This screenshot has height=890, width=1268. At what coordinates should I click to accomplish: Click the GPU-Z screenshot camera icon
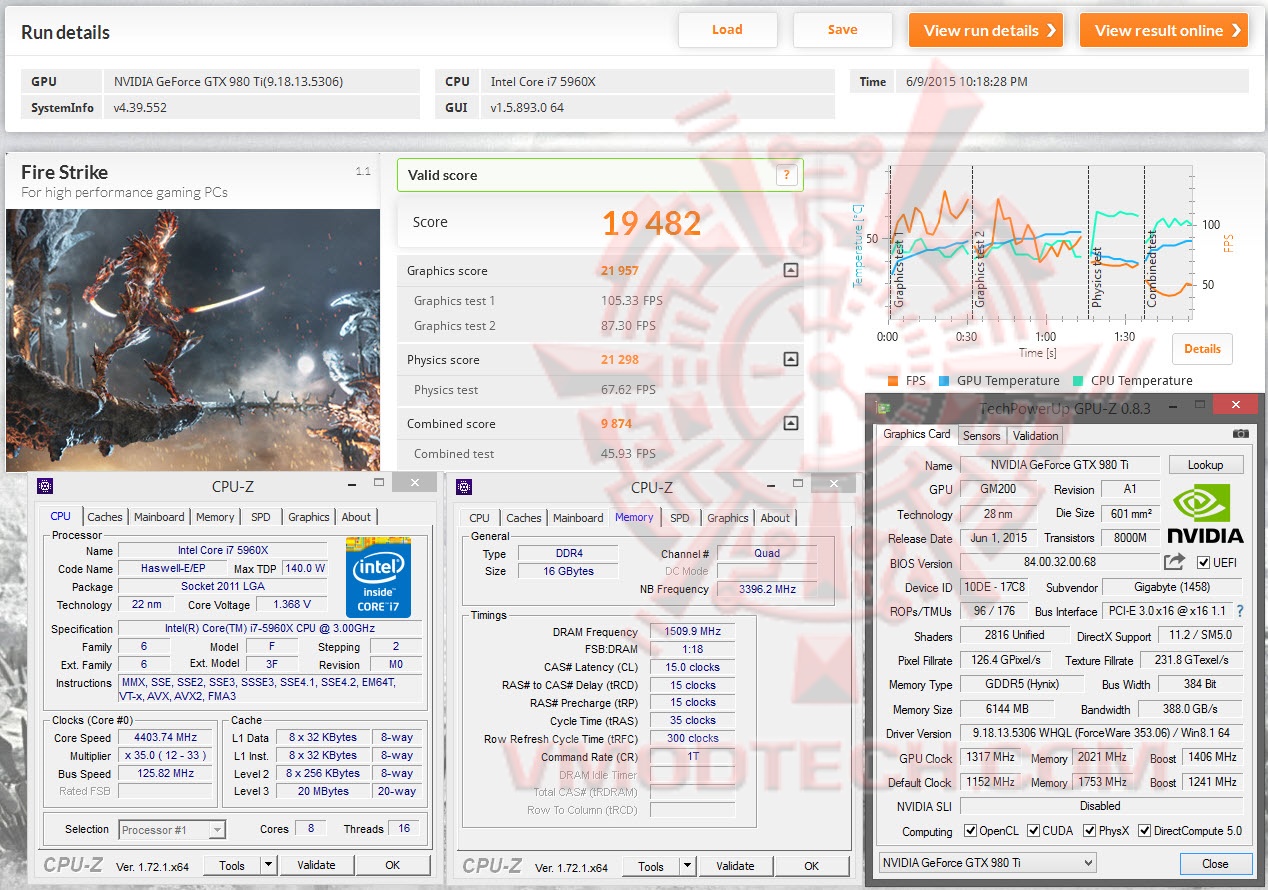tap(1240, 434)
